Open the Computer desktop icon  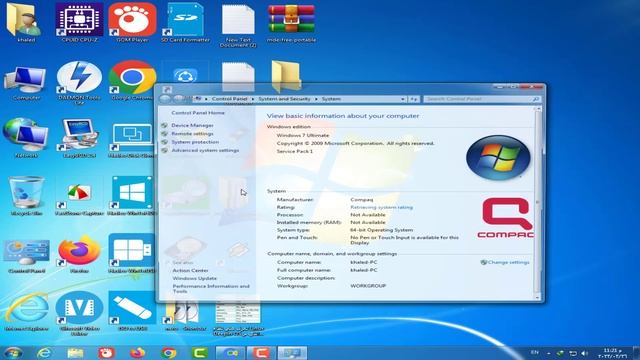tap(26, 83)
